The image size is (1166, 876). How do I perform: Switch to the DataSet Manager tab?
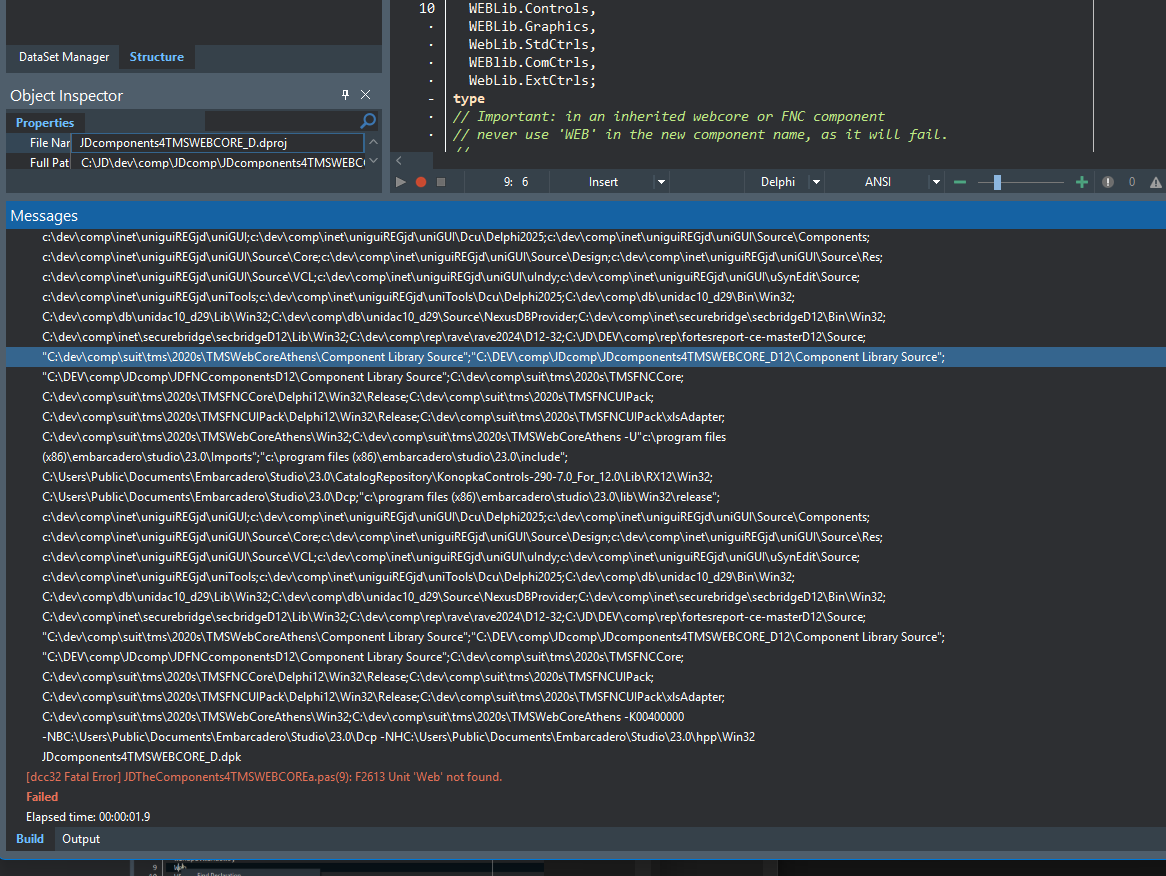click(64, 57)
